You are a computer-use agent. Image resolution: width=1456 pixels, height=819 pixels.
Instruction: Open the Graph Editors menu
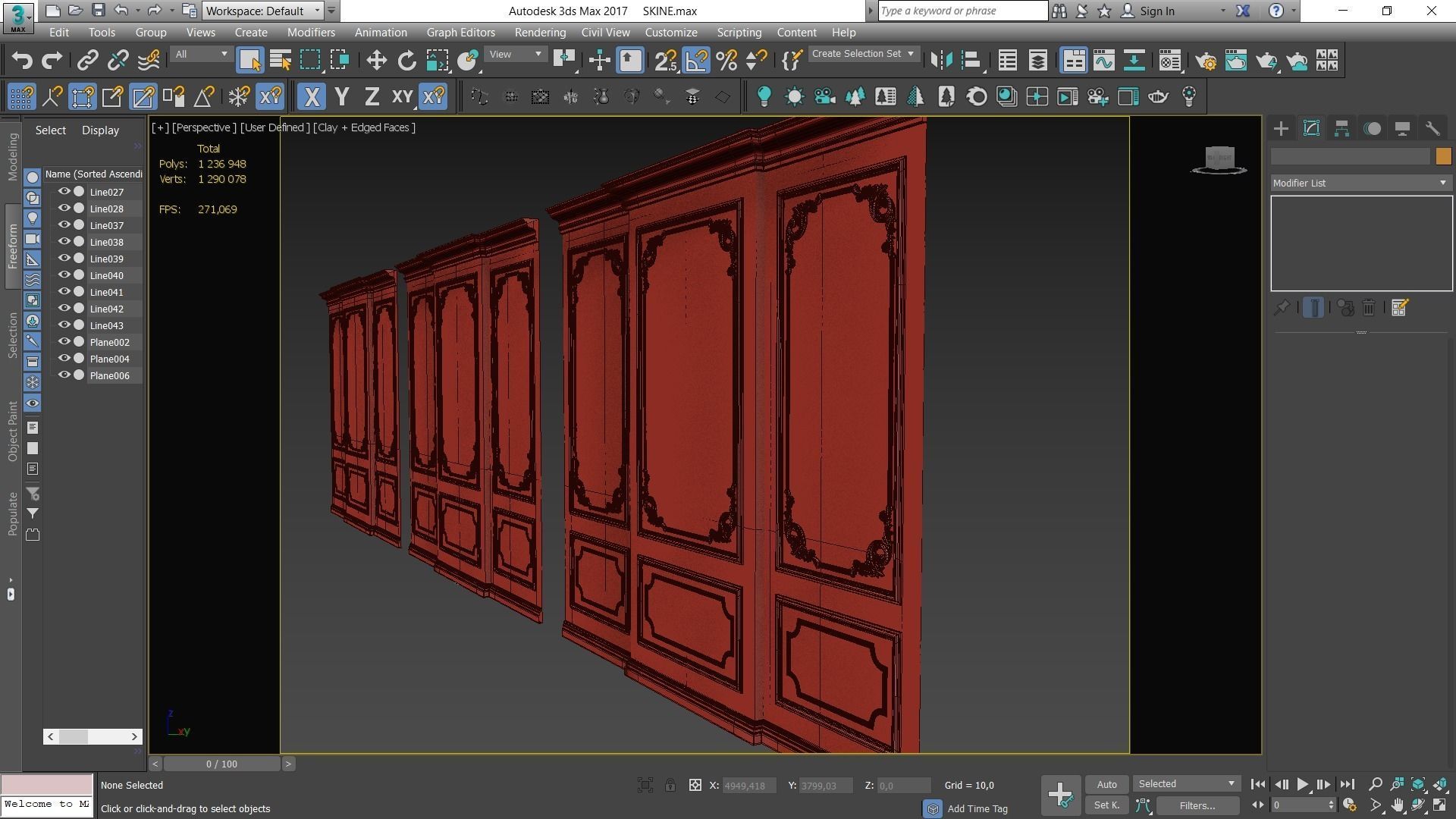(x=460, y=33)
